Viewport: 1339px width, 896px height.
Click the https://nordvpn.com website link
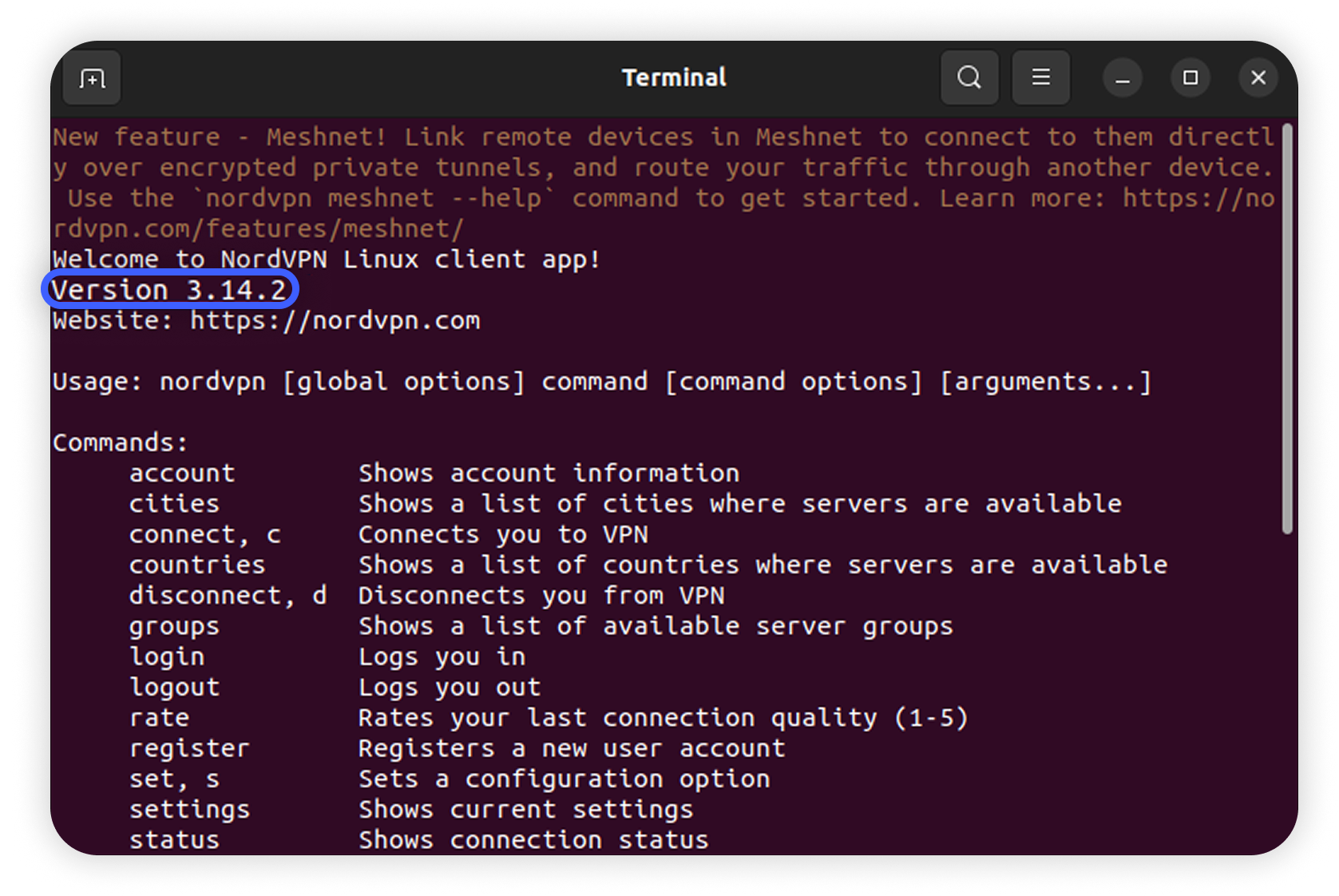click(x=335, y=321)
